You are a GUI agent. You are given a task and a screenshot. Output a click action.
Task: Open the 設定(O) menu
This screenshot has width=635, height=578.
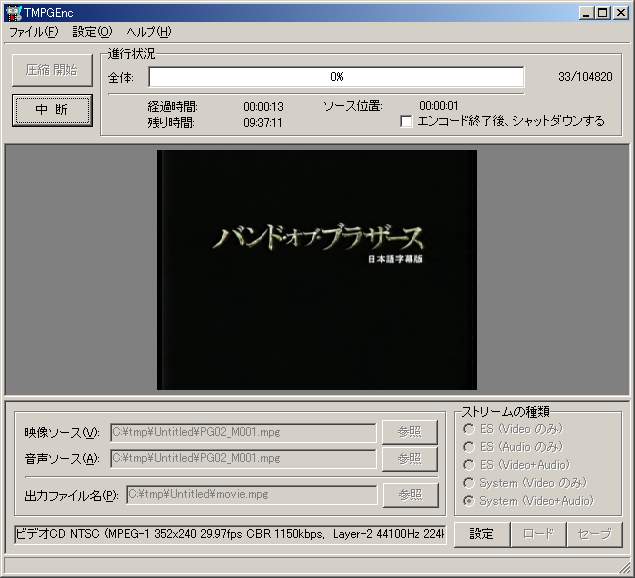[92, 32]
